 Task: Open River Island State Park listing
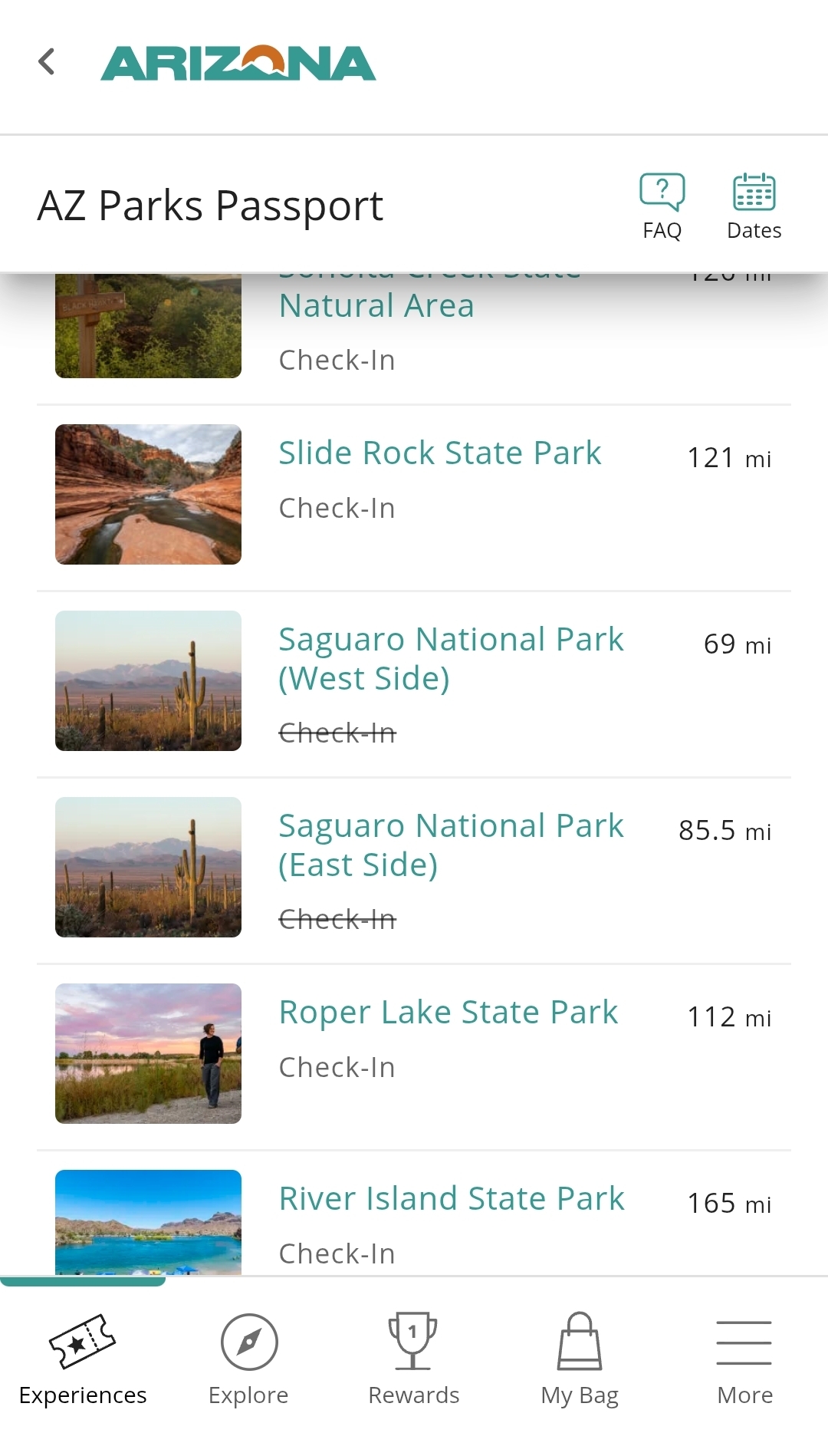tap(452, 1198)
